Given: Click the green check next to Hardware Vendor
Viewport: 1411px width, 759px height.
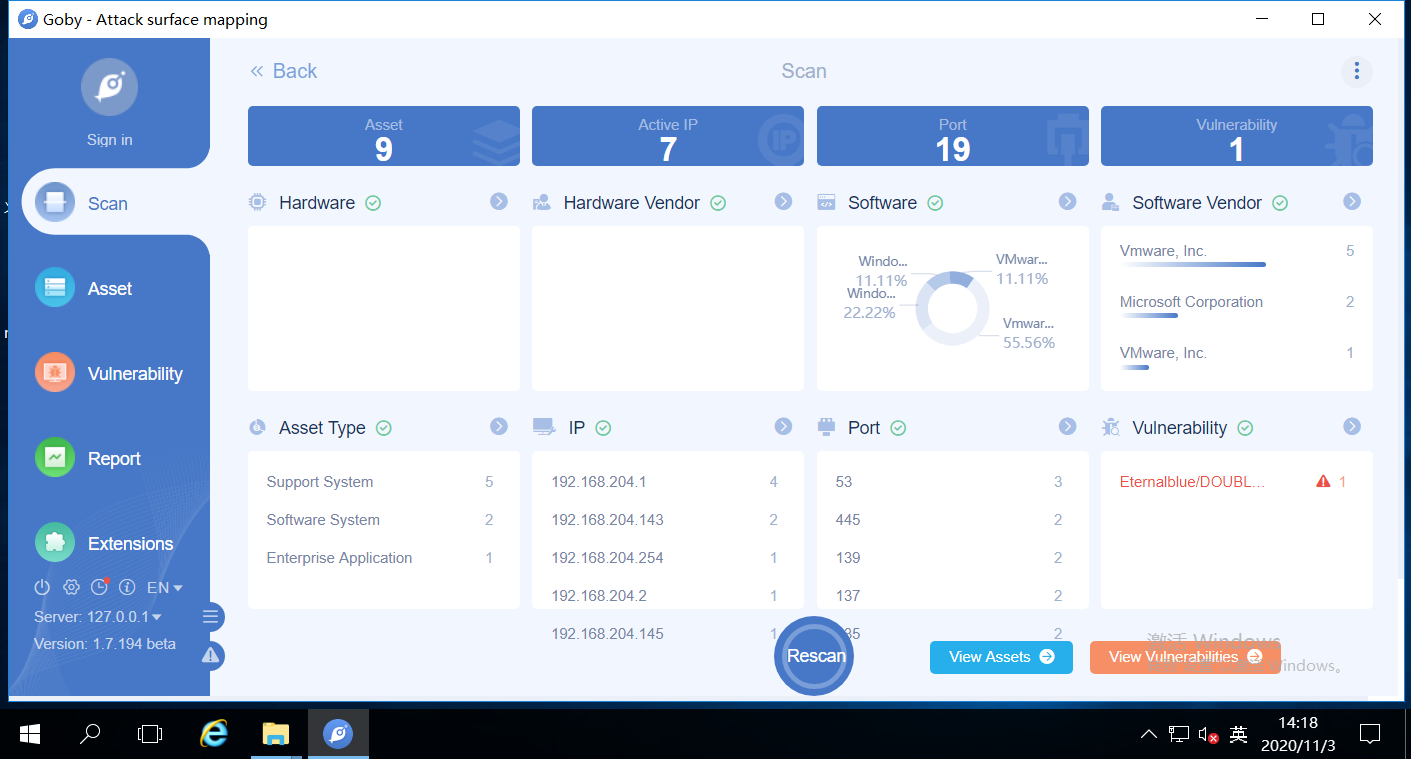Looking at the screenshot, I should tap(718, 203).
